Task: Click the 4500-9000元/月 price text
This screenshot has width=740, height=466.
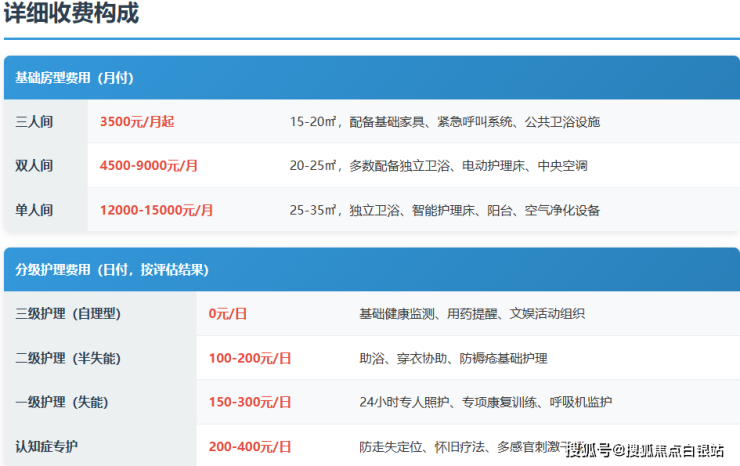Action: [149, 166]
